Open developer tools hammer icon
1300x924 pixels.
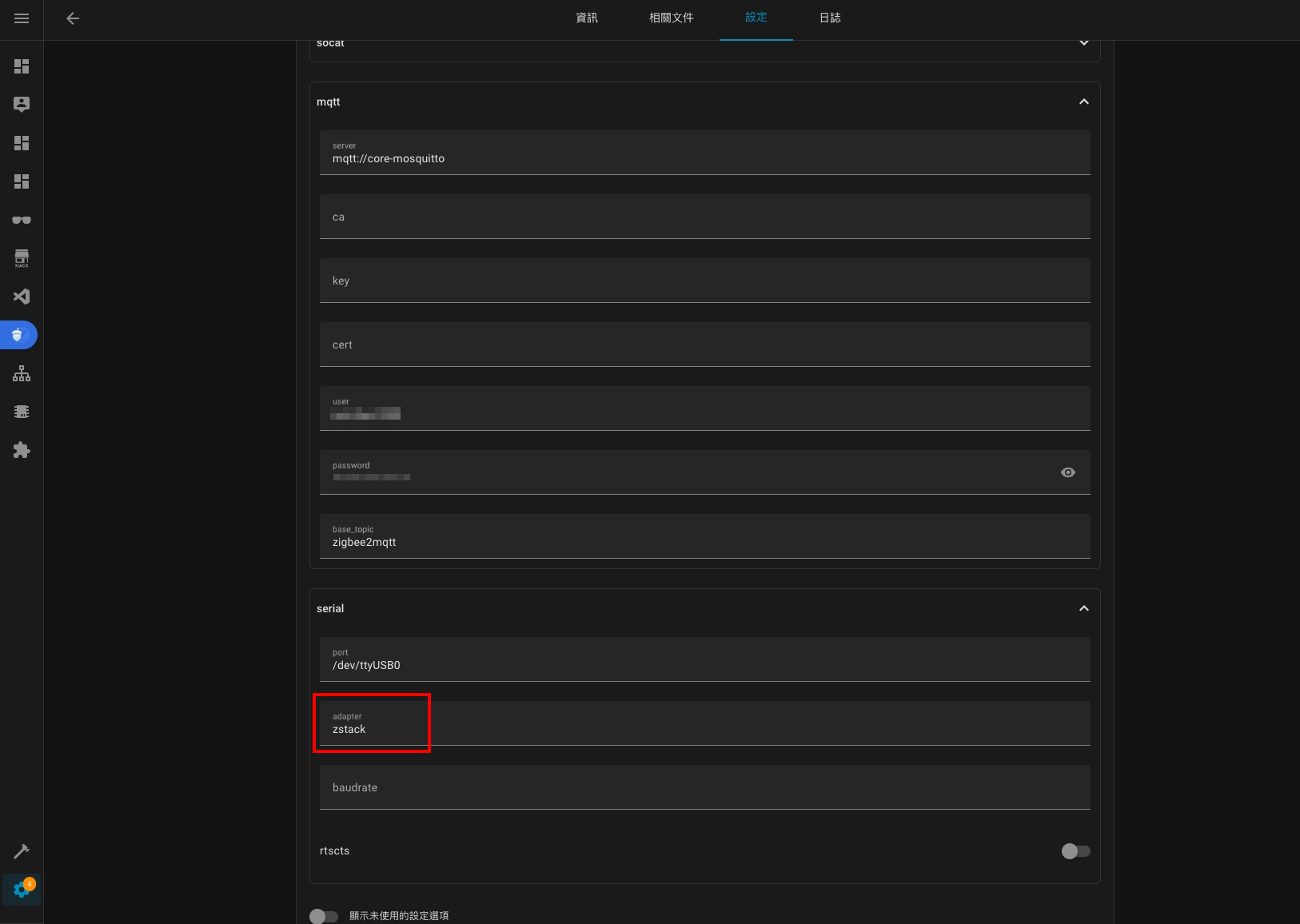22,851
